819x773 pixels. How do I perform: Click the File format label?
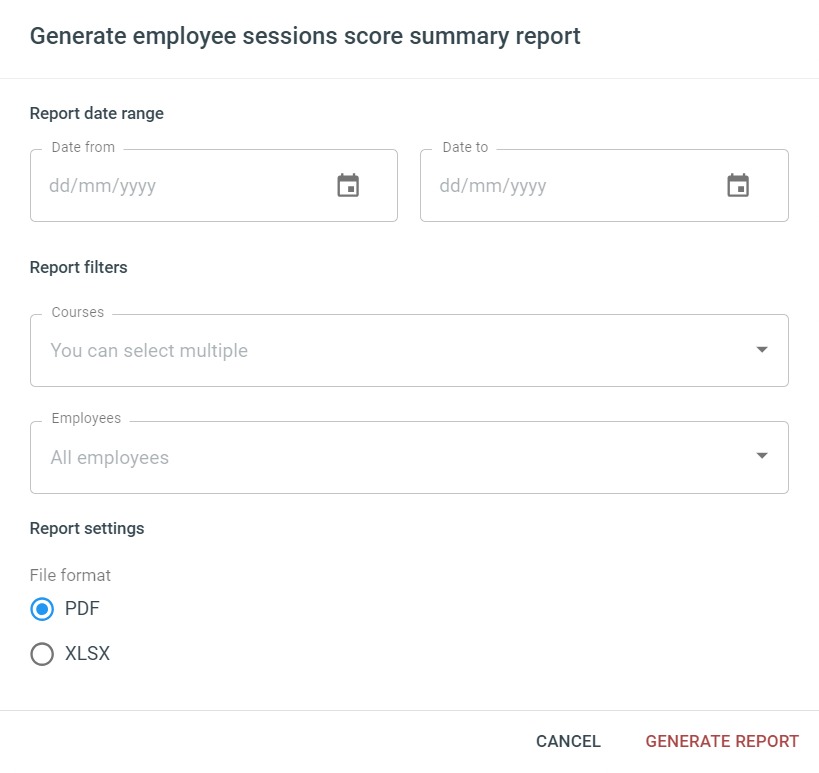click(x=70, y=575)
